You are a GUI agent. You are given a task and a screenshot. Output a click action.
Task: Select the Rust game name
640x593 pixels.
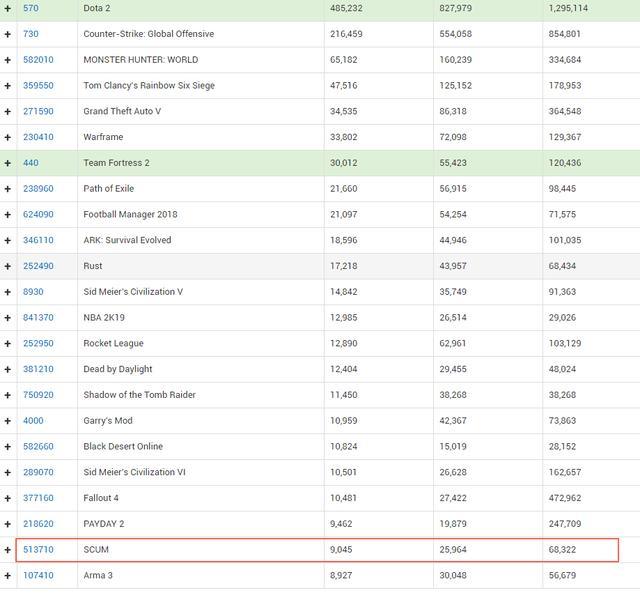93,266
